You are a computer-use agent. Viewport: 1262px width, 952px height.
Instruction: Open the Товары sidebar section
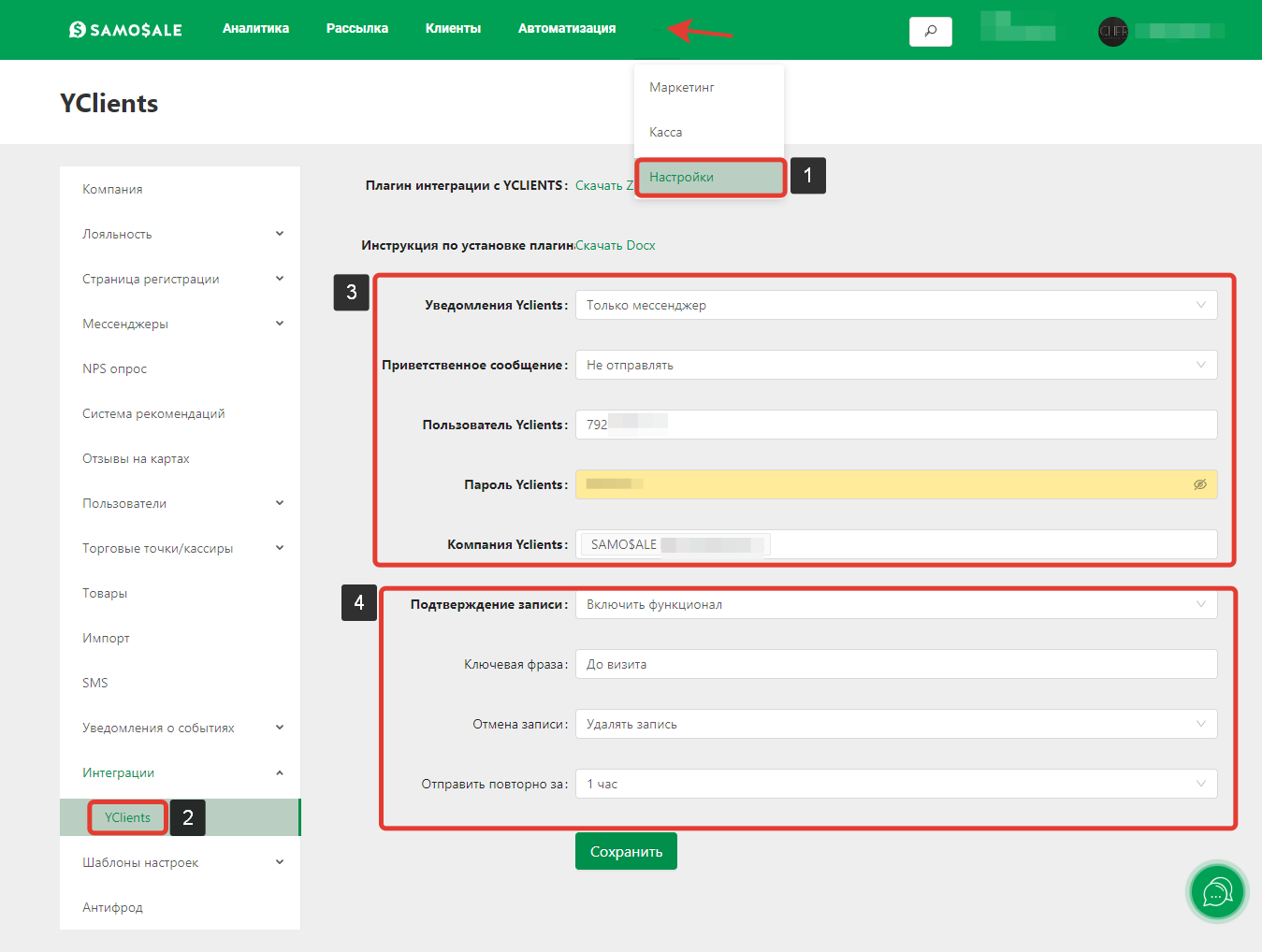click(x=180, y=593)
